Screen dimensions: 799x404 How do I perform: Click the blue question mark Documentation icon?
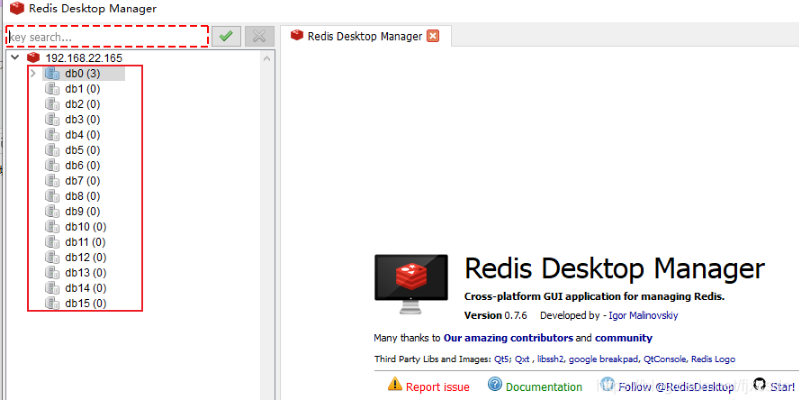coord(495,384)
